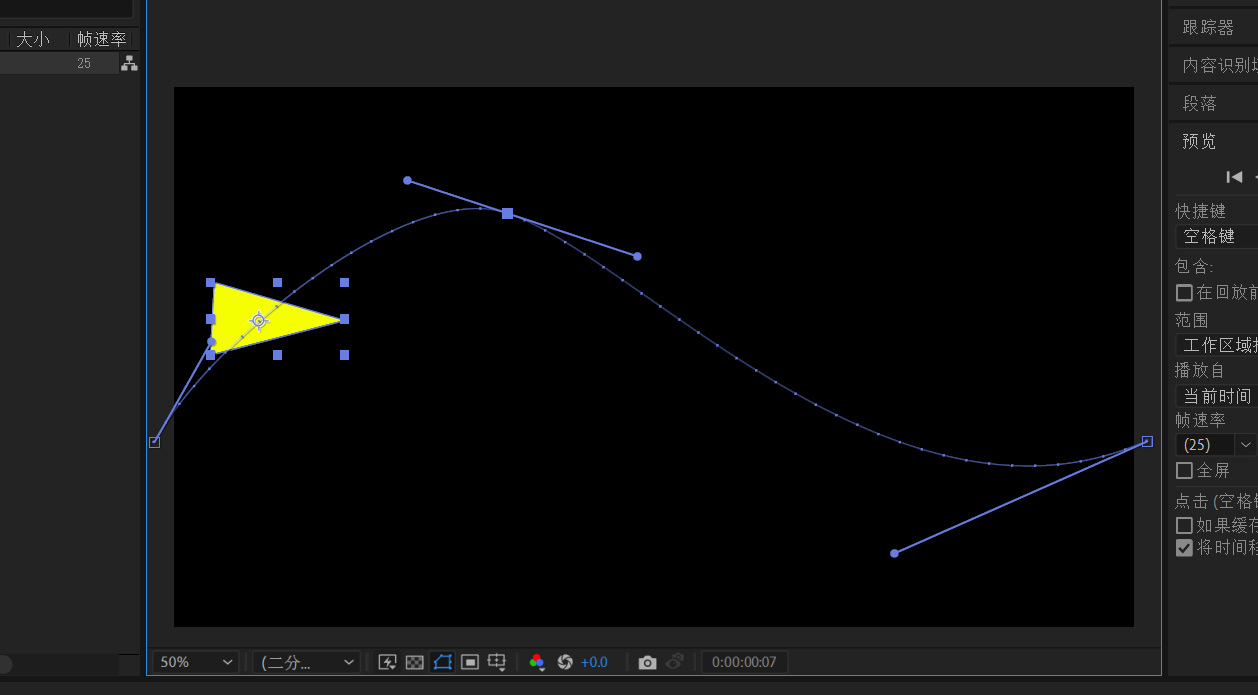Image resolution: width=1258 pixels, height=695 pixels.
Task: Sort by 帧速率 column header
Action: 102,39
